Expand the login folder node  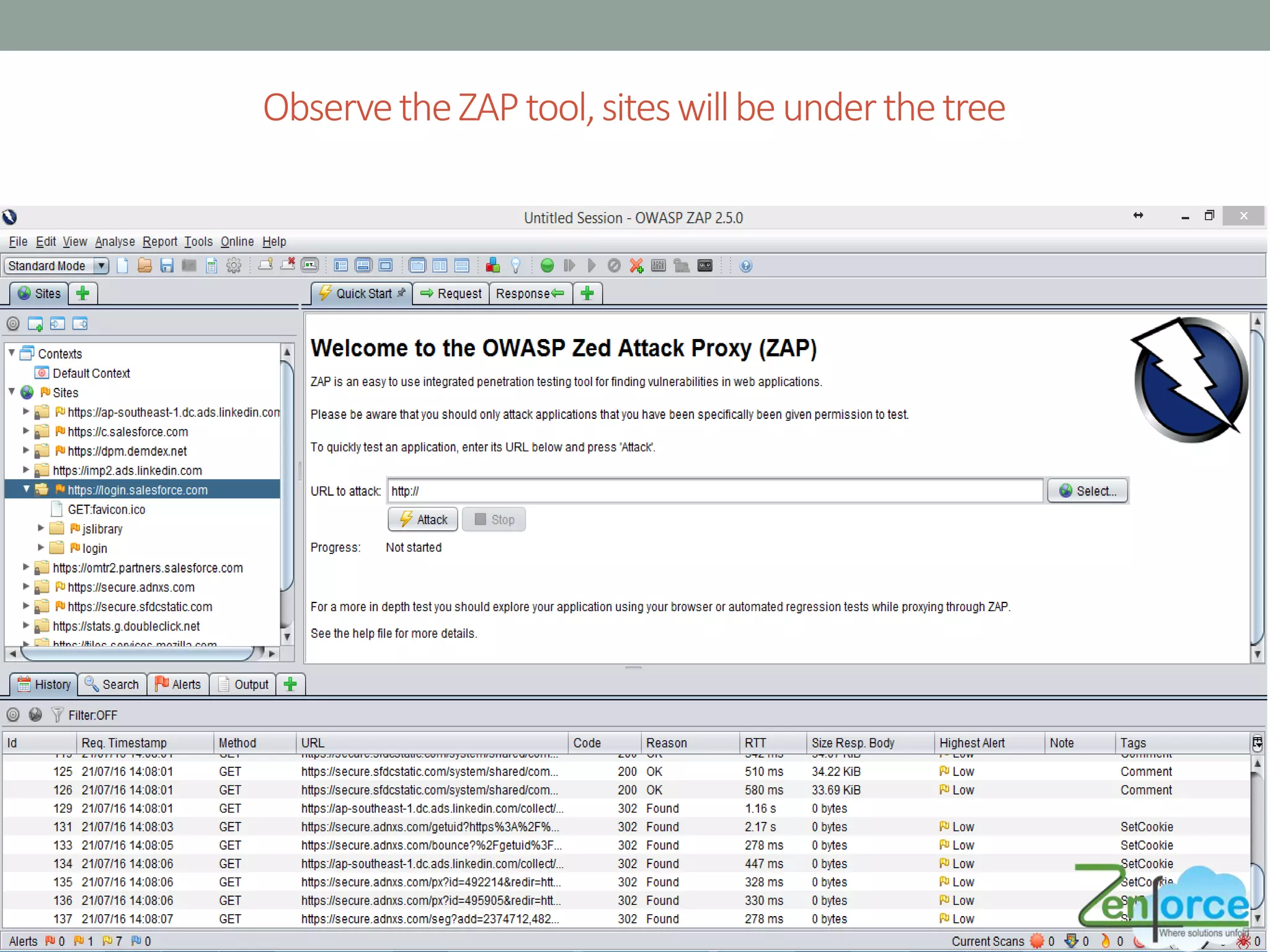41,547
